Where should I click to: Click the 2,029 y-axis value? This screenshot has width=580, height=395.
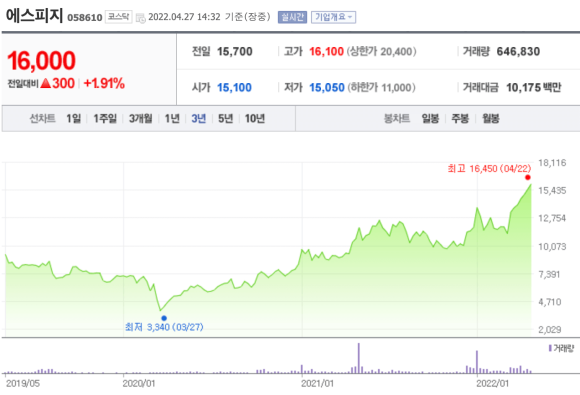click(x=550, y=330)
